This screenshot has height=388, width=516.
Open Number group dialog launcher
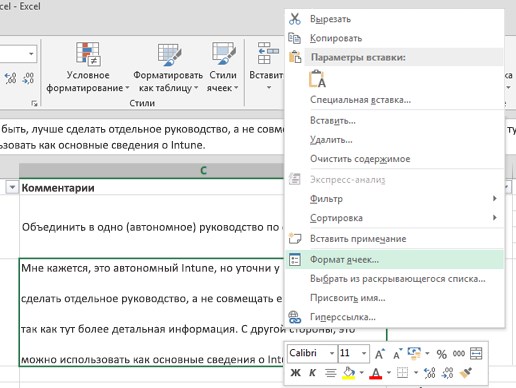[34, 103]
